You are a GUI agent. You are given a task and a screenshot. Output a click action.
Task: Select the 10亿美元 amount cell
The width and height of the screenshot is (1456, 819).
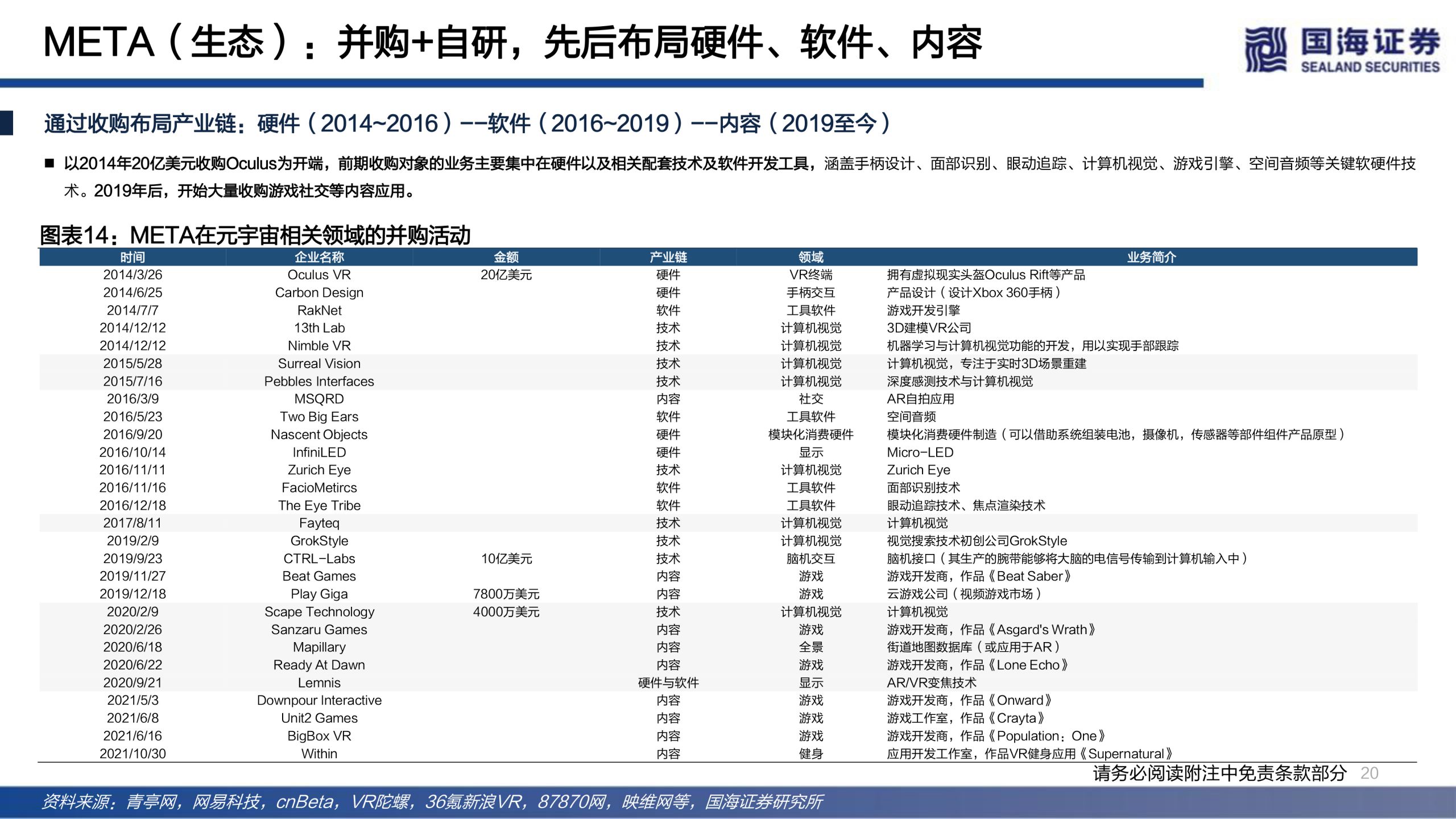click(x=506, y=559)
